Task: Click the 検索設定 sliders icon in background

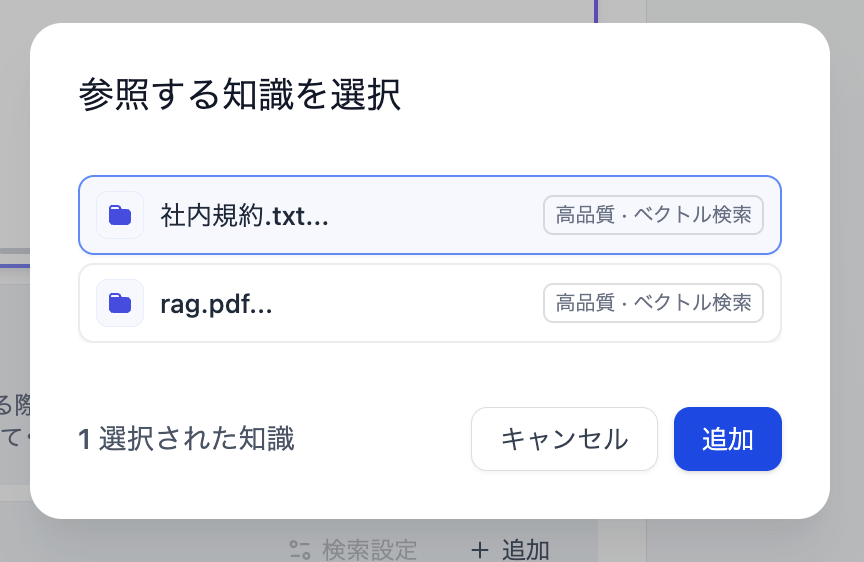Action: [300, 550]
